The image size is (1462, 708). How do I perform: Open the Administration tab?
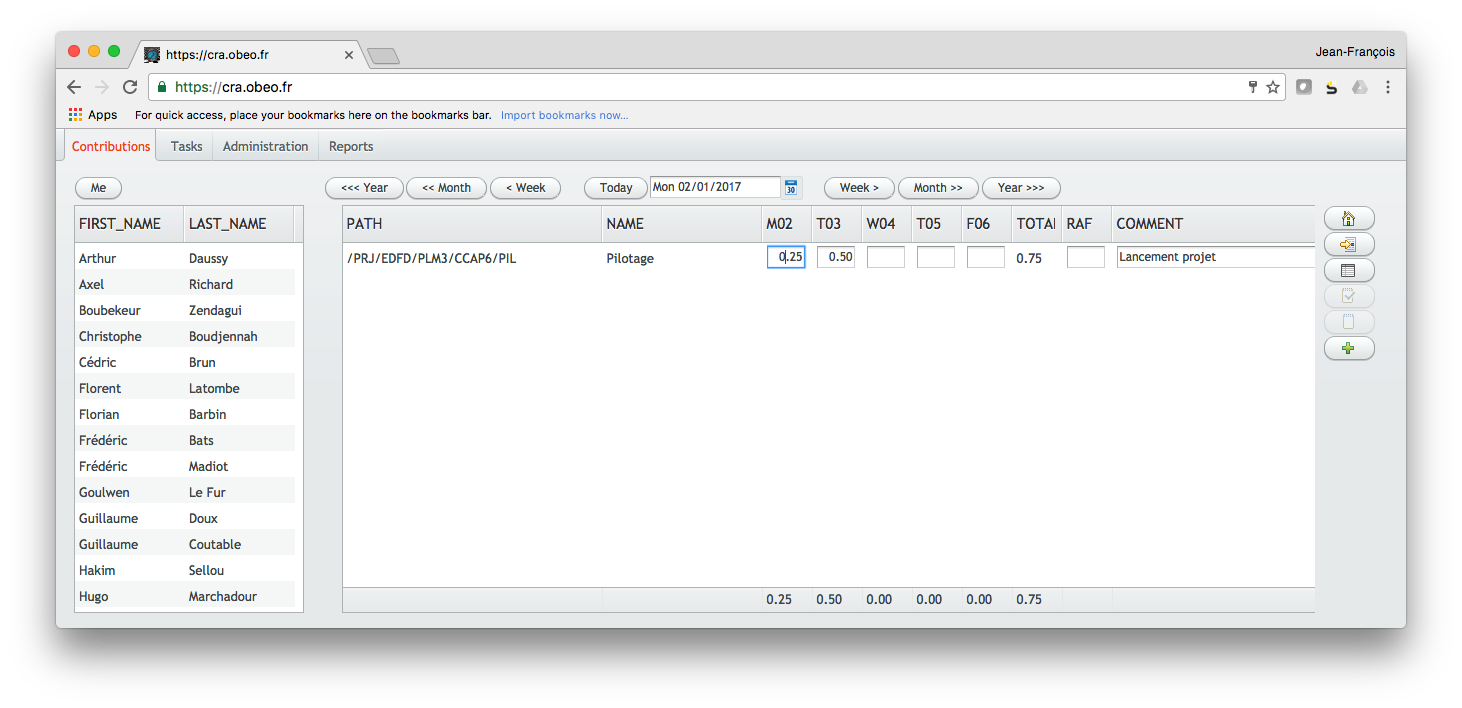[265, 146]
